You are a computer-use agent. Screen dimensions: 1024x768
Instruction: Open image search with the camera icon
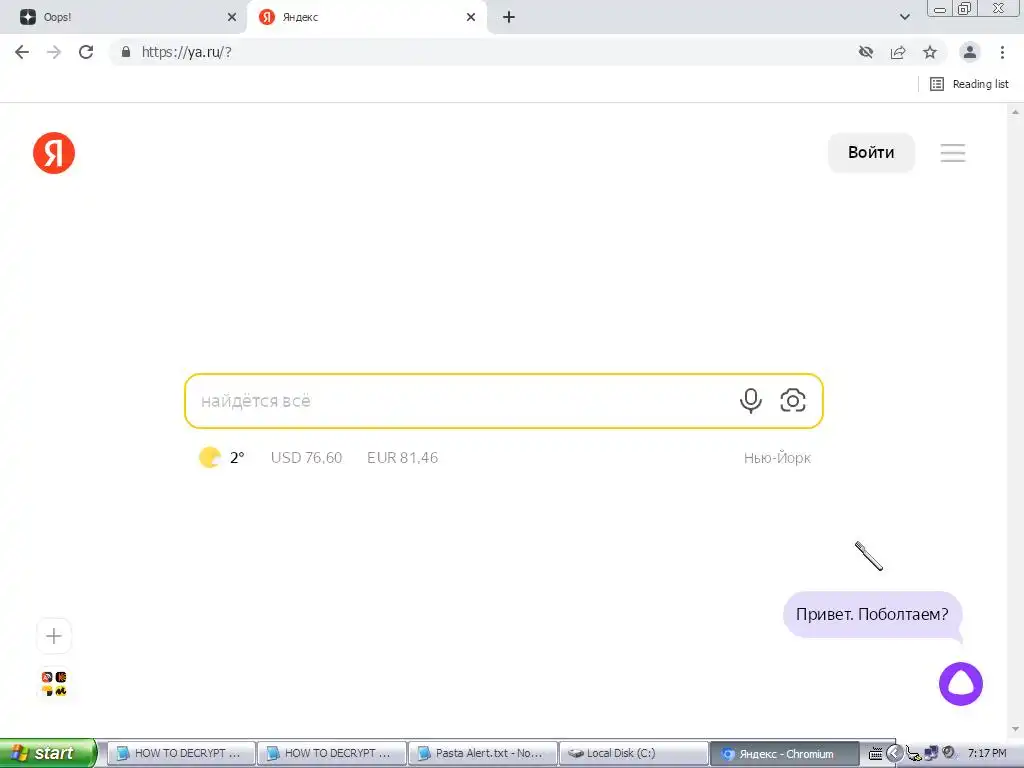coord(793,400)
